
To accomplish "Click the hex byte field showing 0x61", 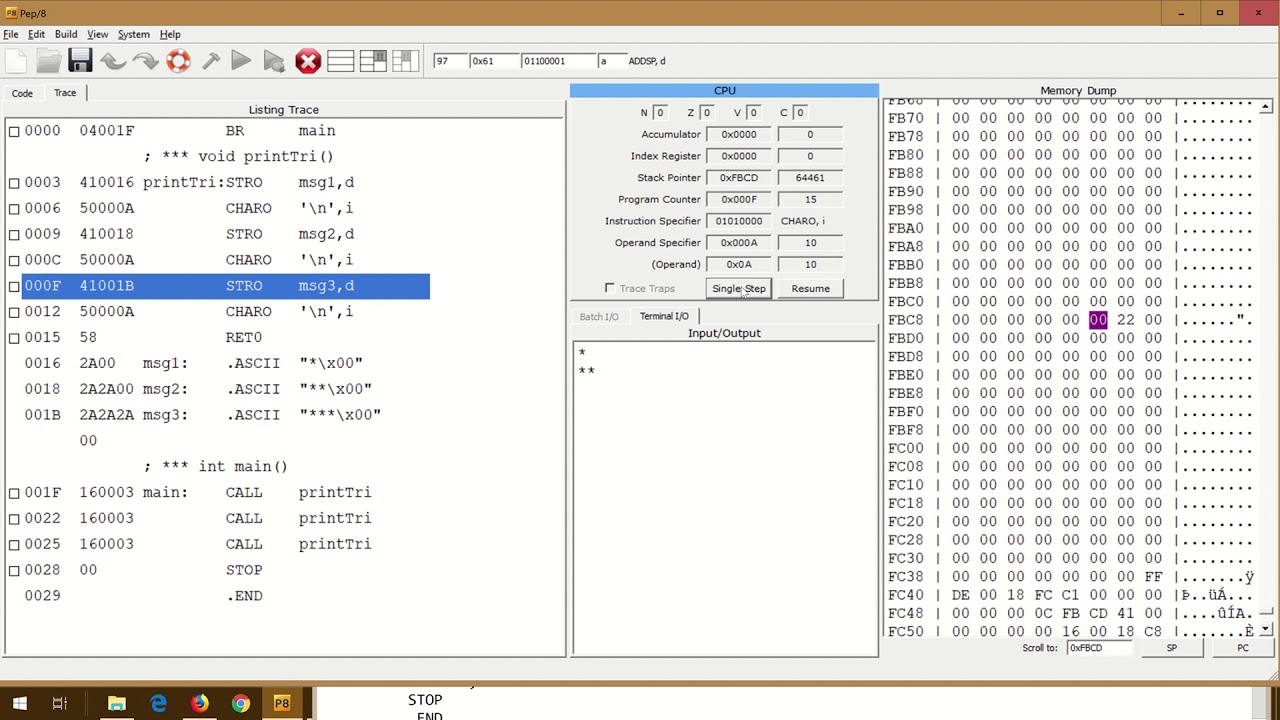I will tap(494, 61).
